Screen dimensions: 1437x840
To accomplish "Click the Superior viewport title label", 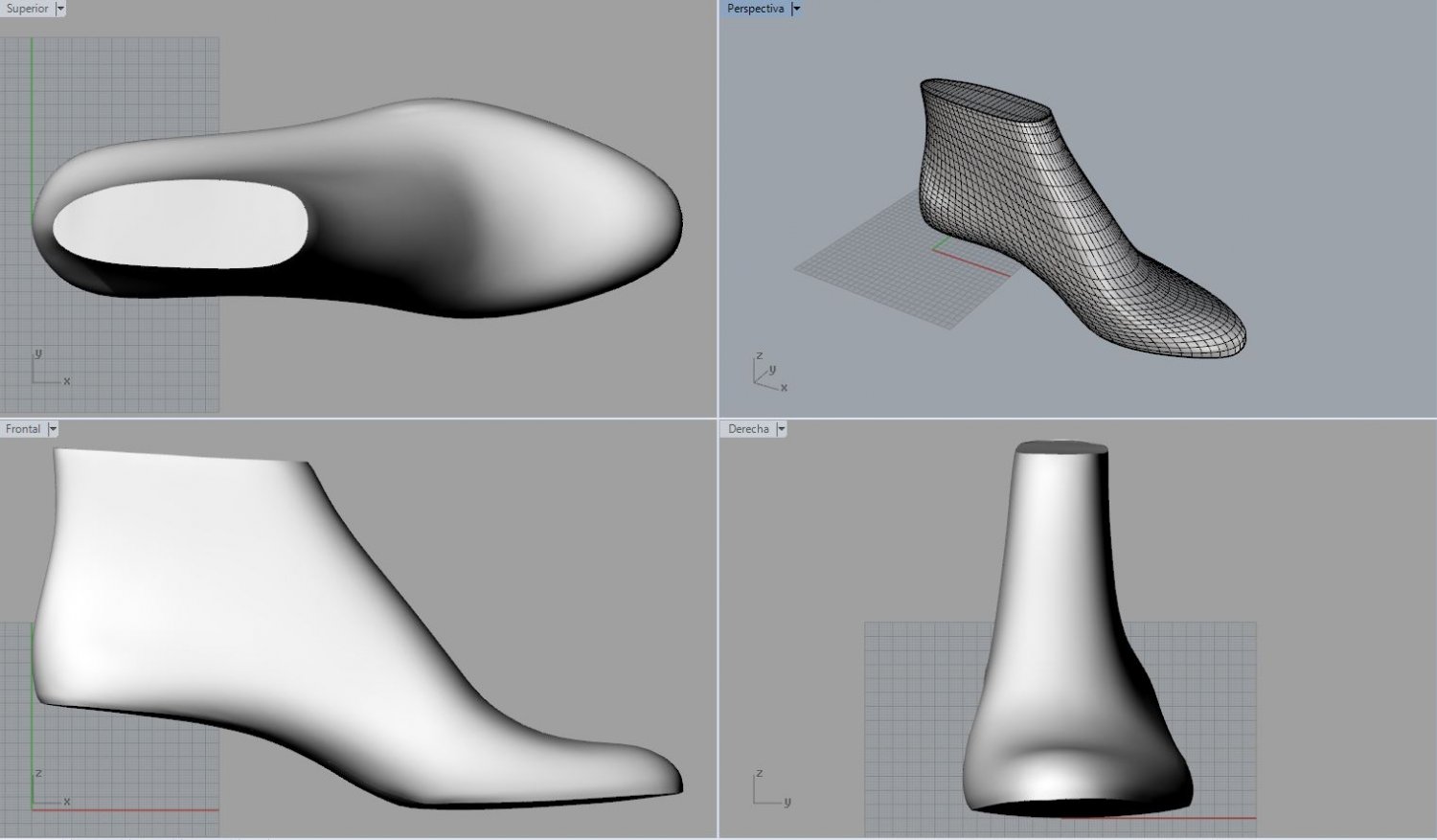I will pos(26,9).
